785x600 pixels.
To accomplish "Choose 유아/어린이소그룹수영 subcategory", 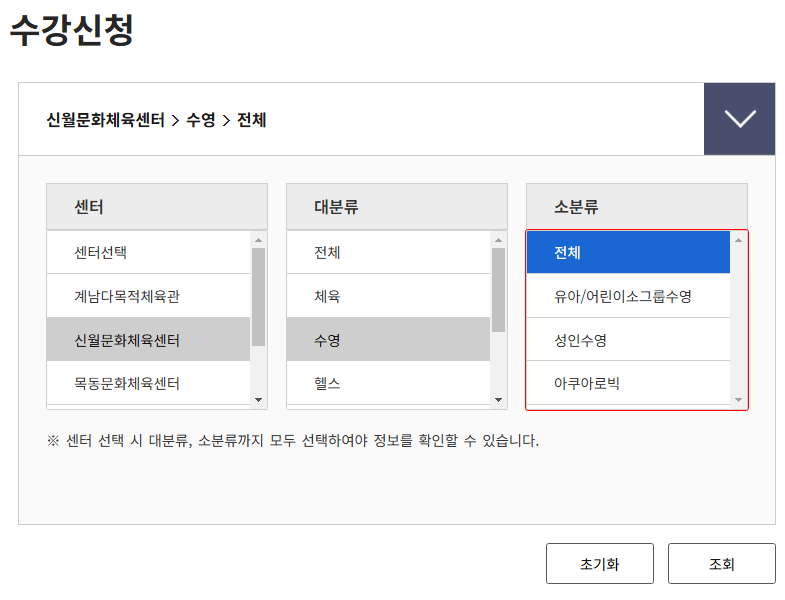I will point(628,296).
